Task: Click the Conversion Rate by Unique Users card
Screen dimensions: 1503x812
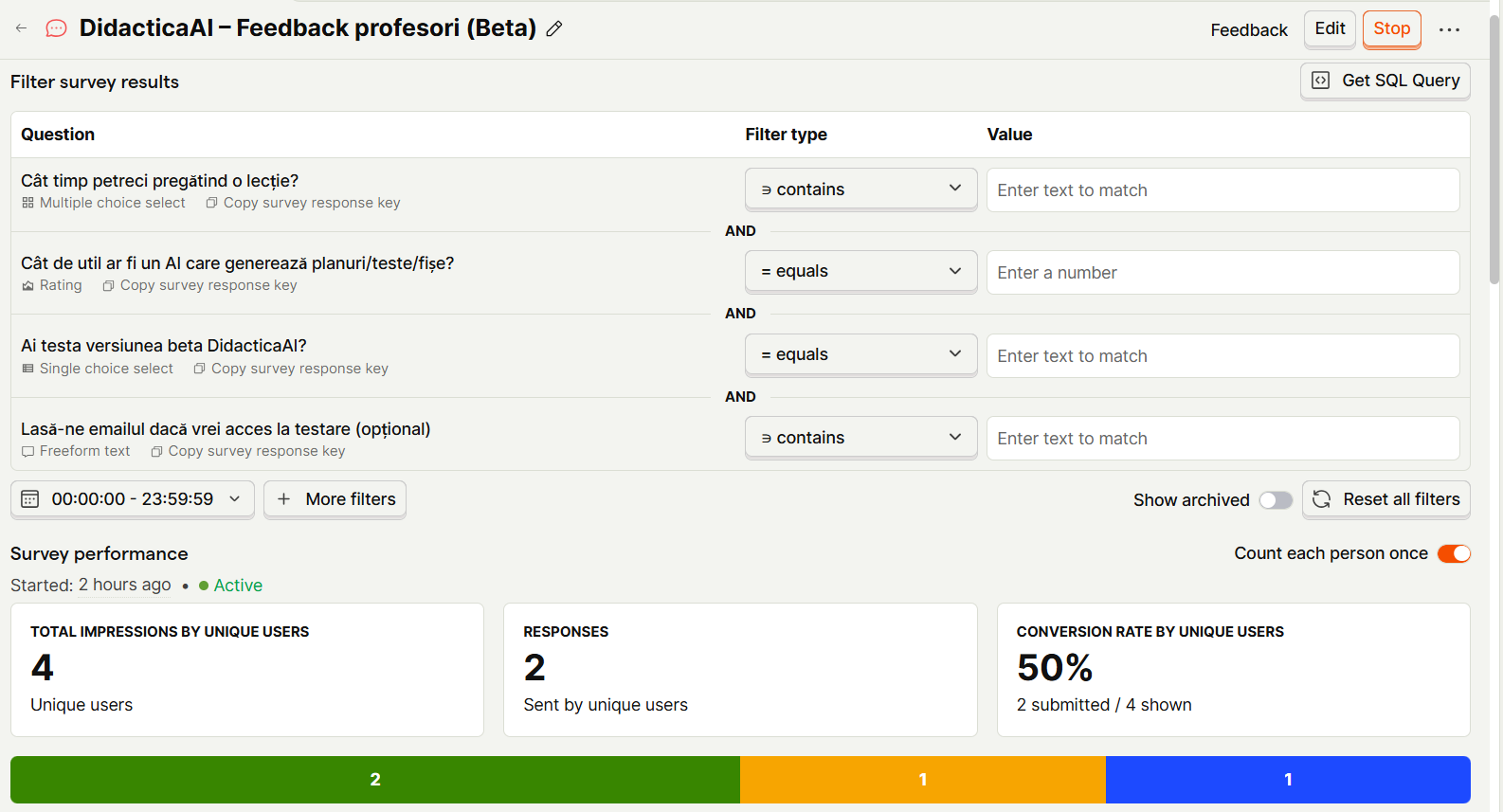Action: 1233,670
